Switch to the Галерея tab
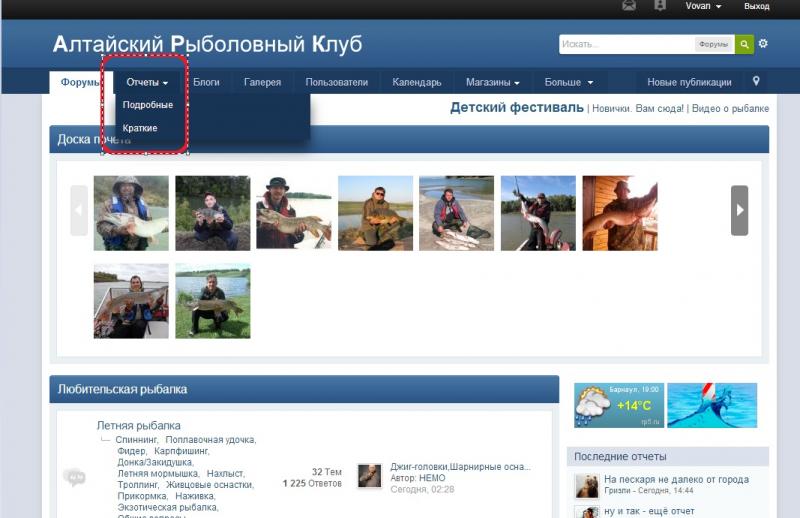 point(262,82)
